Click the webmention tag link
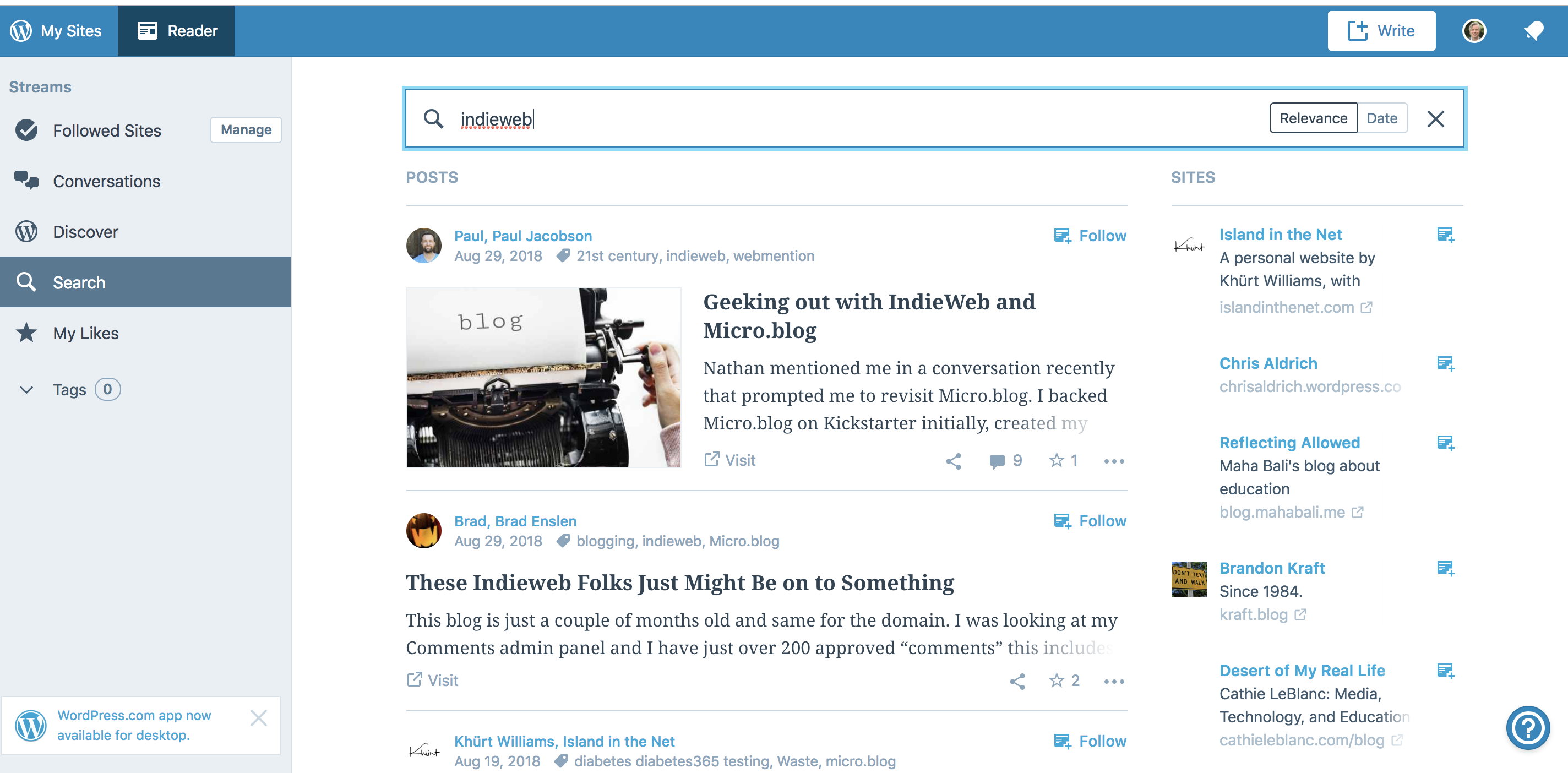The width and height of the screenshot is (1568, 773). 774,255
